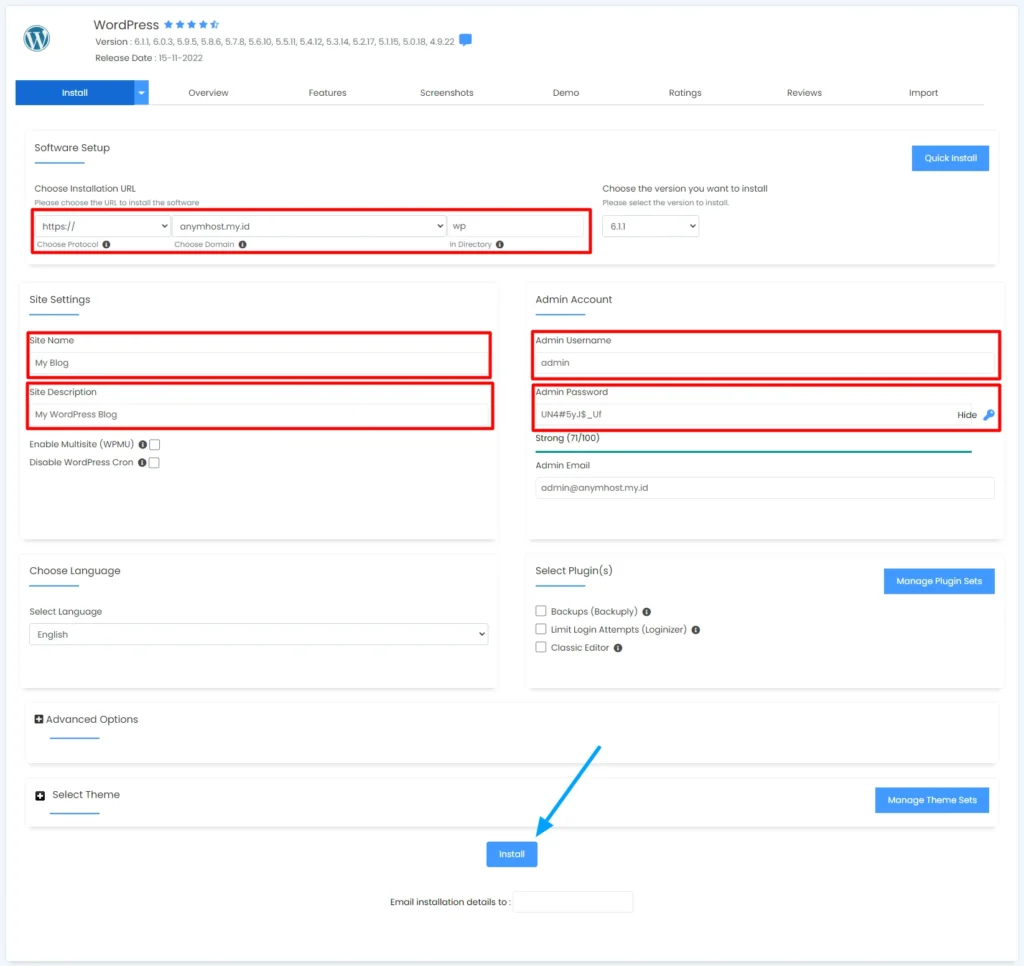View the Screenshots tab
This screenshot has height=966, width=1024.
click(x=447, y=93)
